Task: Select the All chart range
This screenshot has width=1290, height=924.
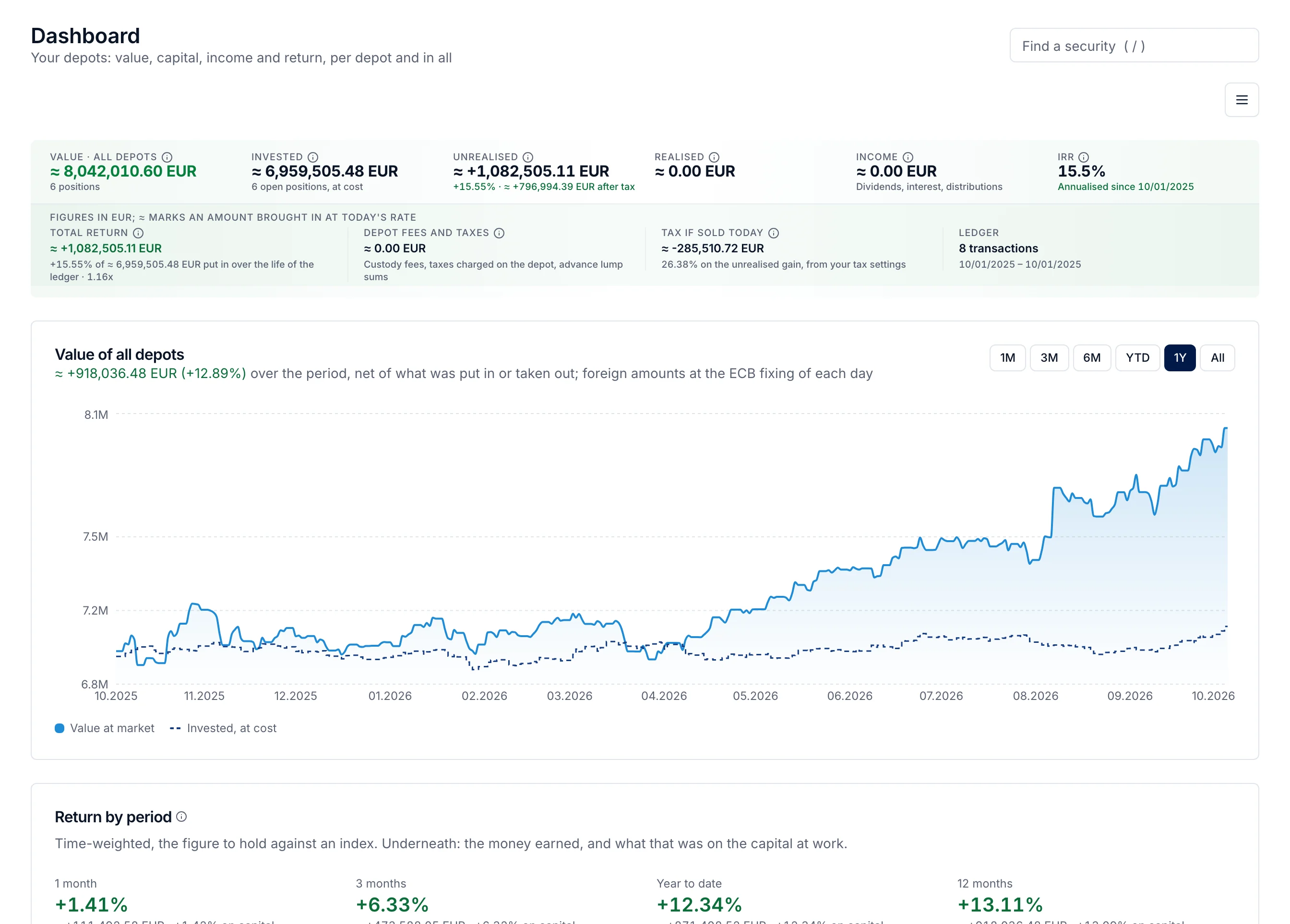Action: point(1217,358)
